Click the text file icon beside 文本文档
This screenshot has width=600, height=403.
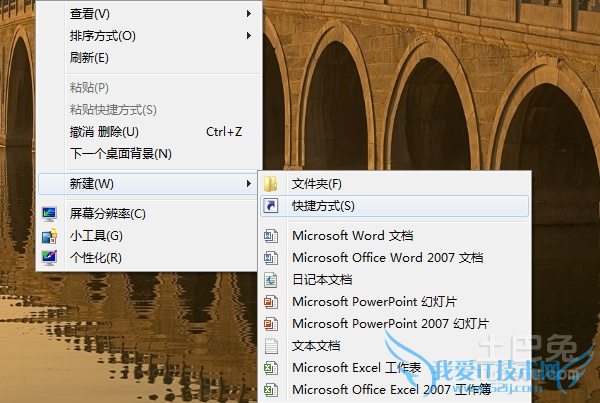271,346
